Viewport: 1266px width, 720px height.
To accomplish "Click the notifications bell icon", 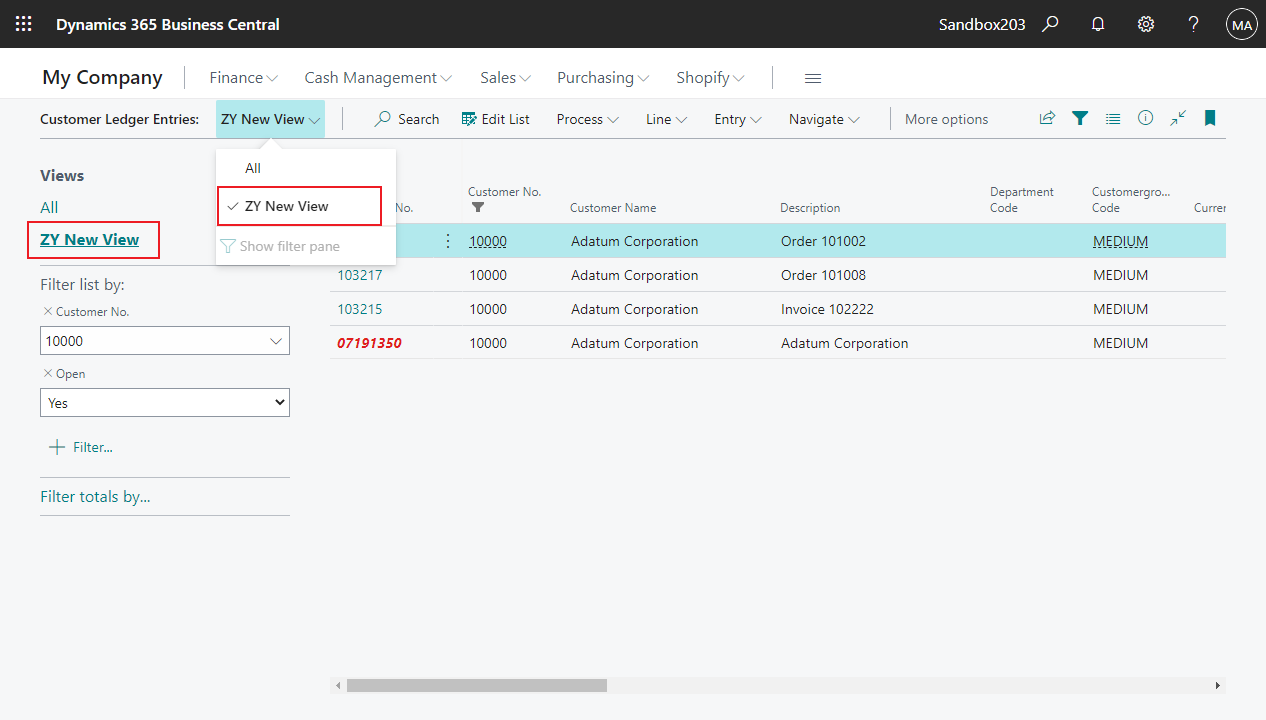I will [1098, 23].
